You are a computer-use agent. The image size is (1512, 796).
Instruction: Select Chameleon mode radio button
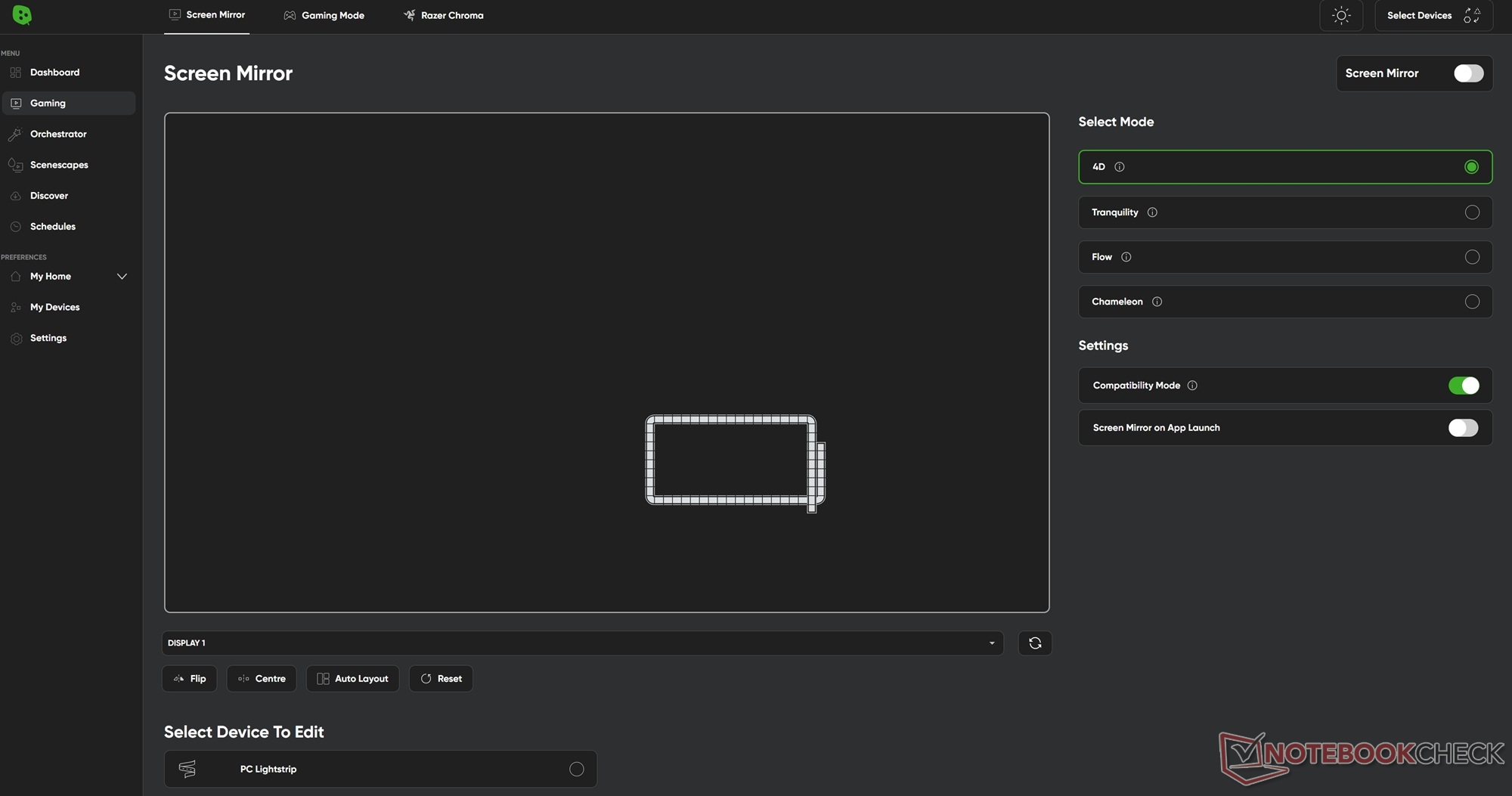point(1472,302)
